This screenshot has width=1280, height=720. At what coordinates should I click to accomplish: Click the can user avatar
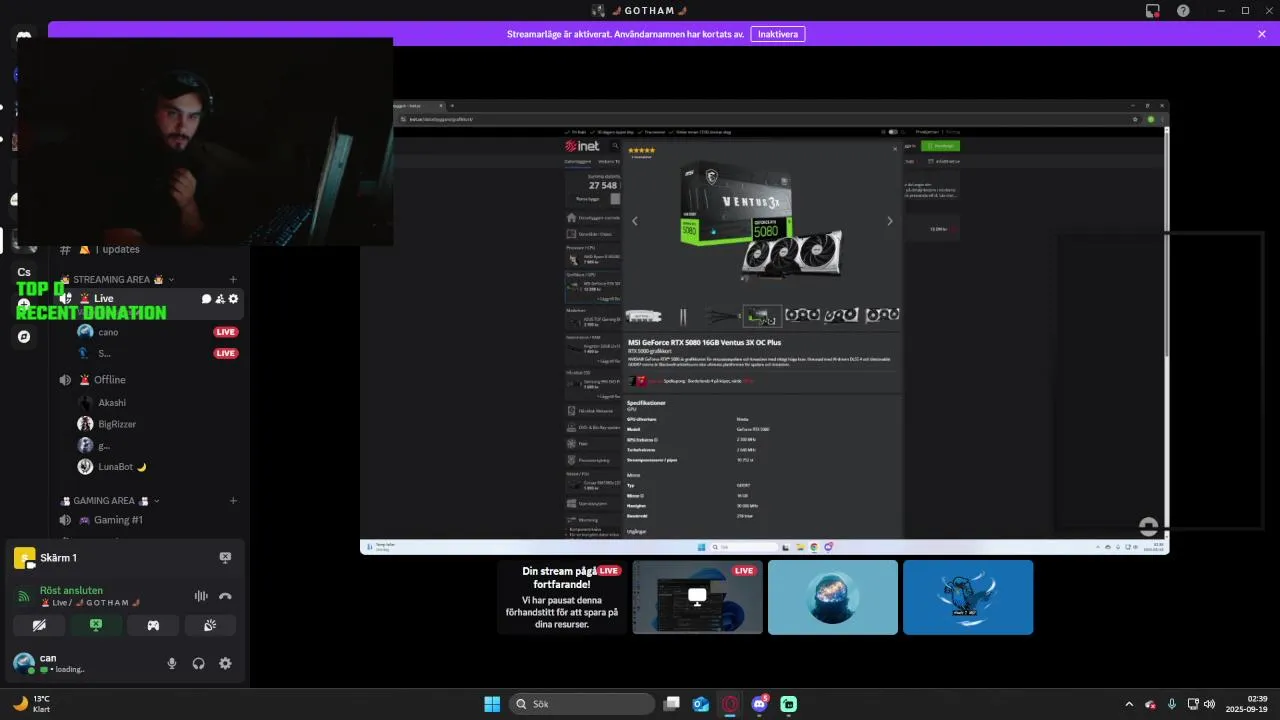point(23,662)
